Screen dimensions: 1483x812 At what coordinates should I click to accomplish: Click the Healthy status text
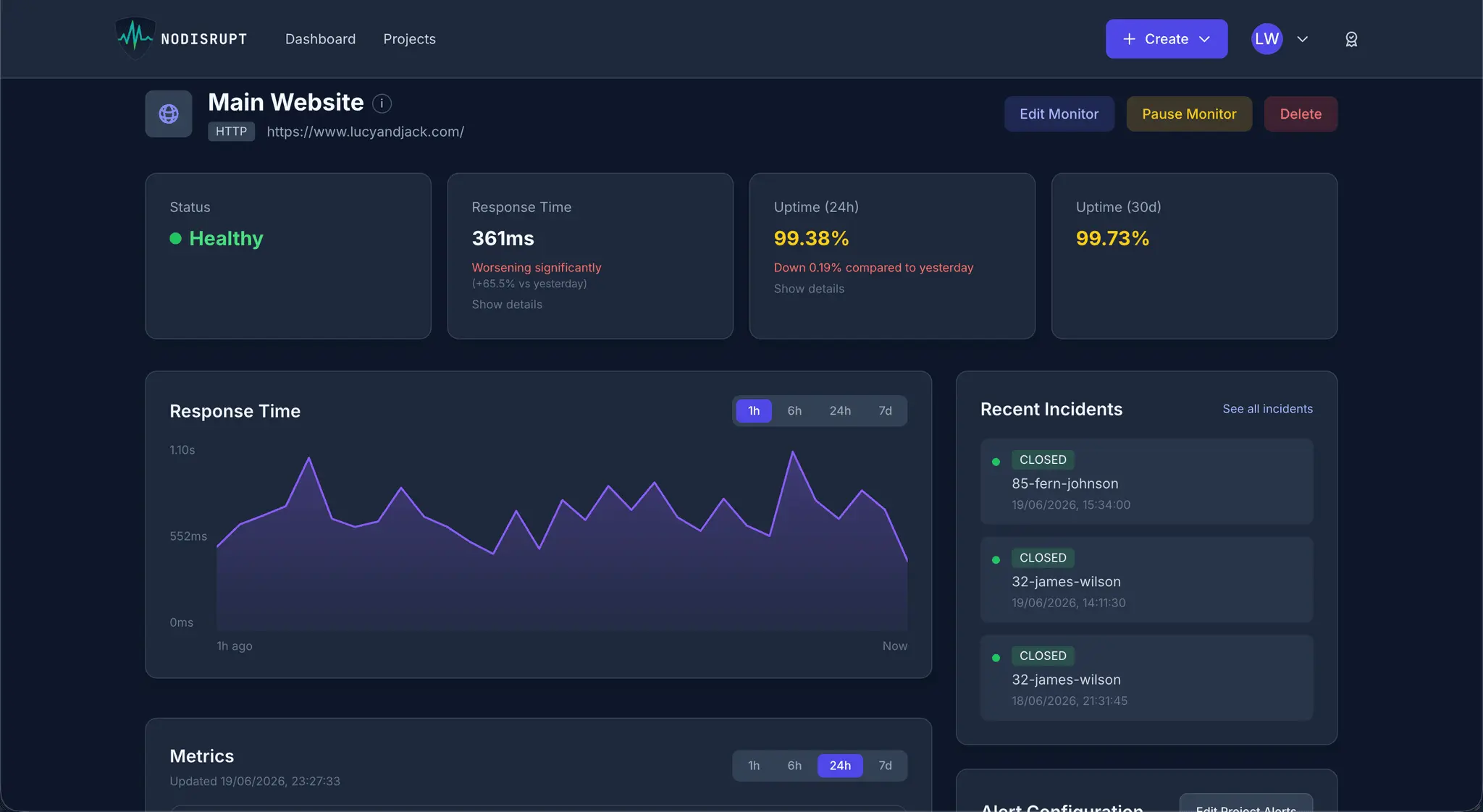pos(226,238)
